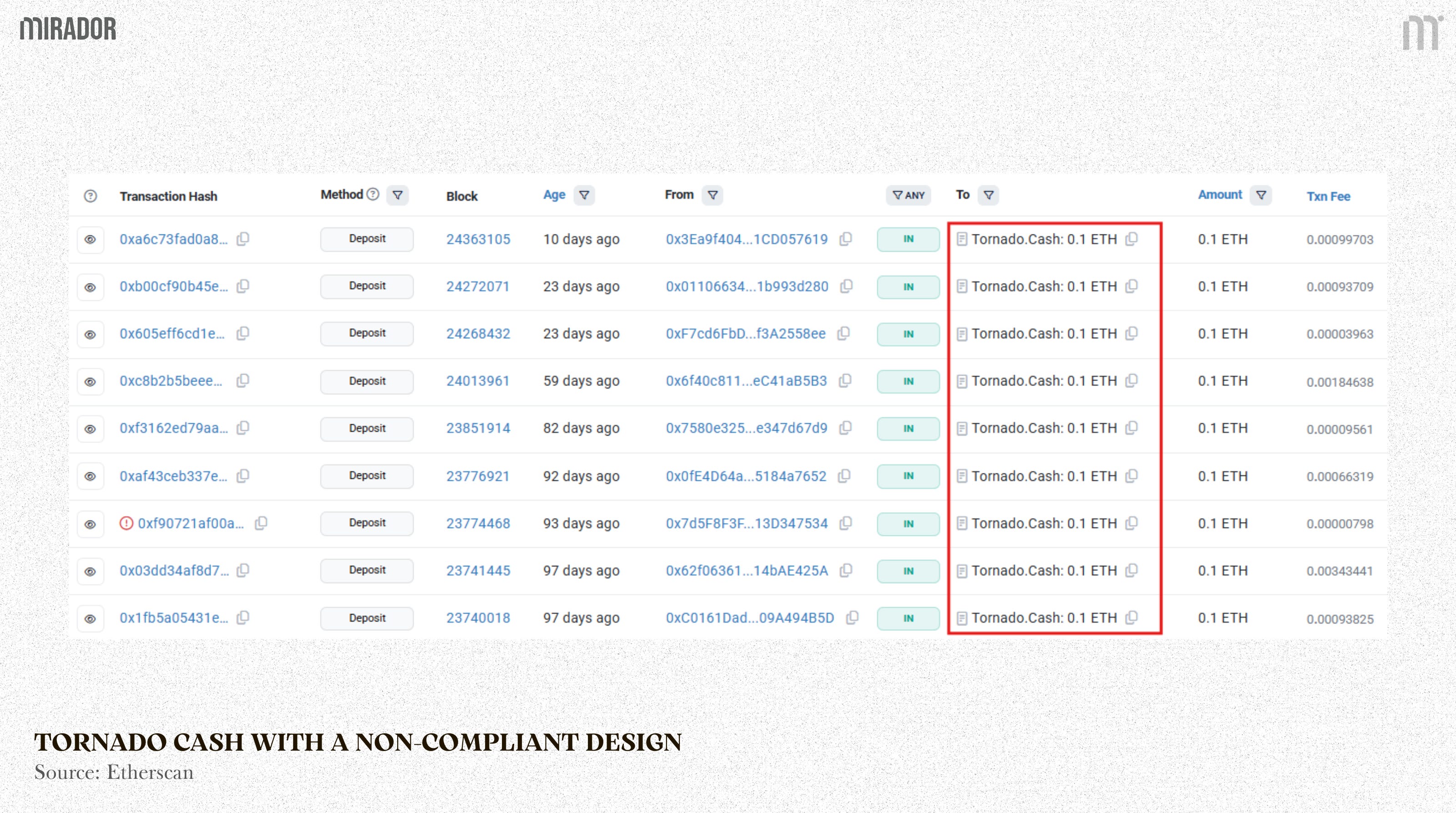Viewport: 1456px width, 813px height.
Task: Open block 24363105 link
Action: [478, 239]
